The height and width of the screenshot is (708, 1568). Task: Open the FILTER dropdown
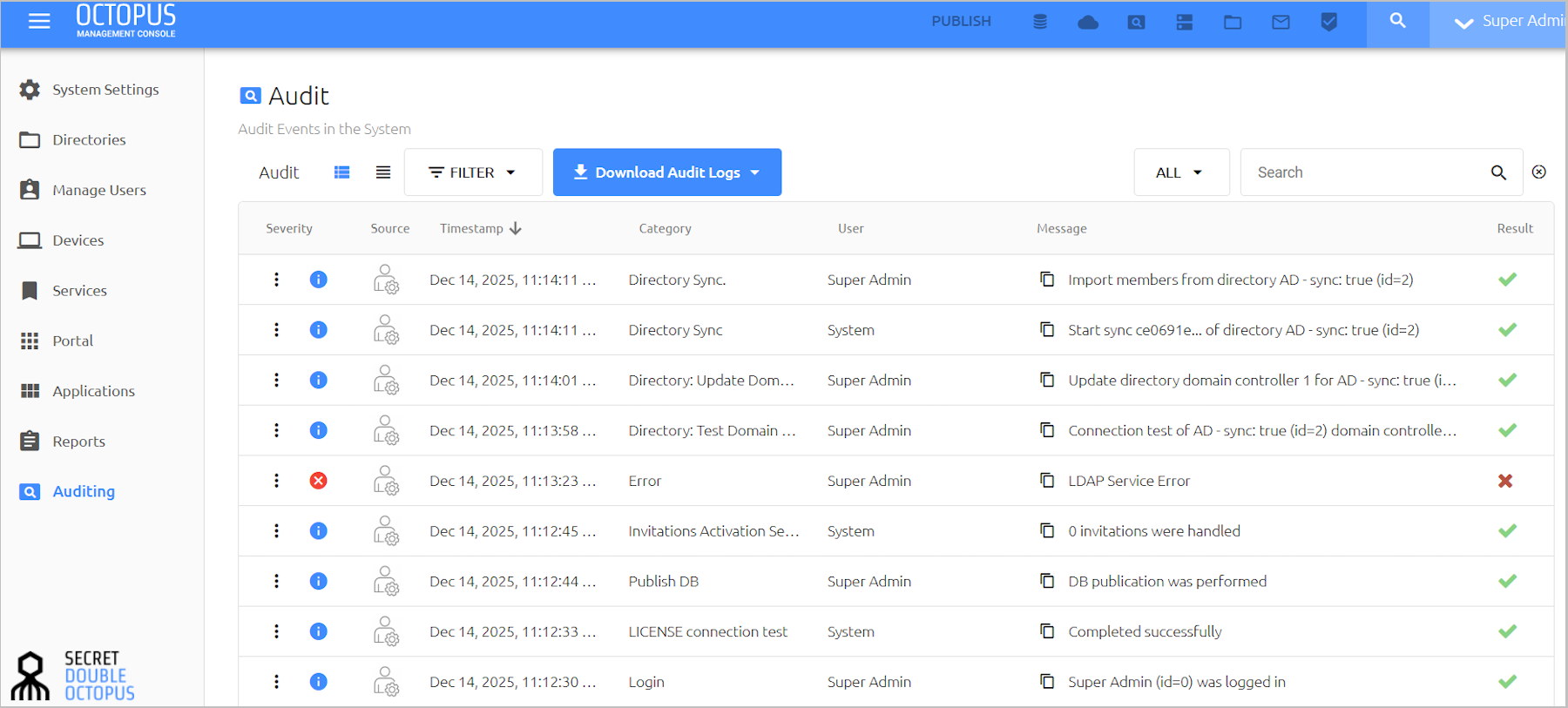click(473, 172)
